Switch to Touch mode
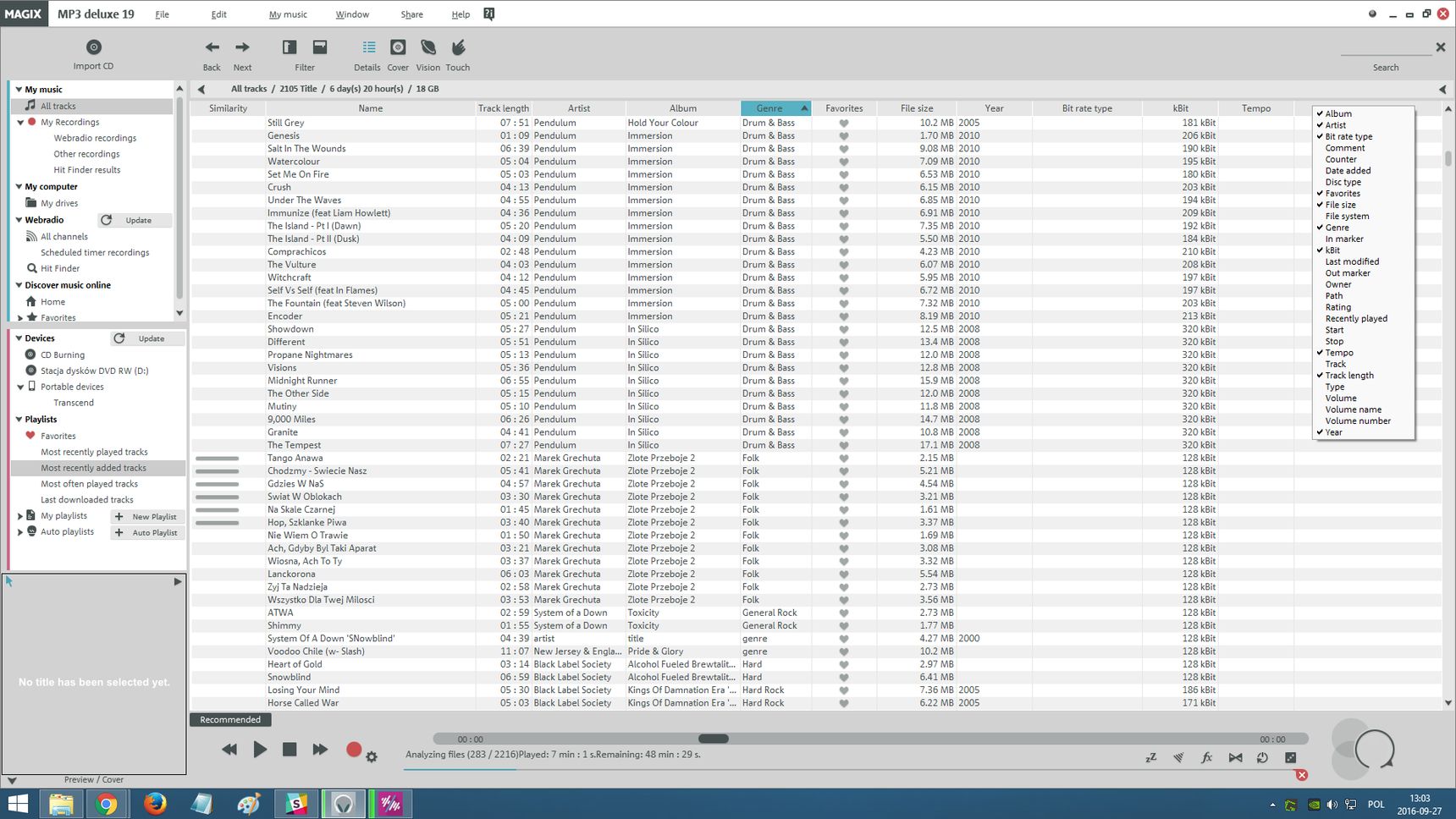The width and height of the screenshot is (1456, 819). 458,47
